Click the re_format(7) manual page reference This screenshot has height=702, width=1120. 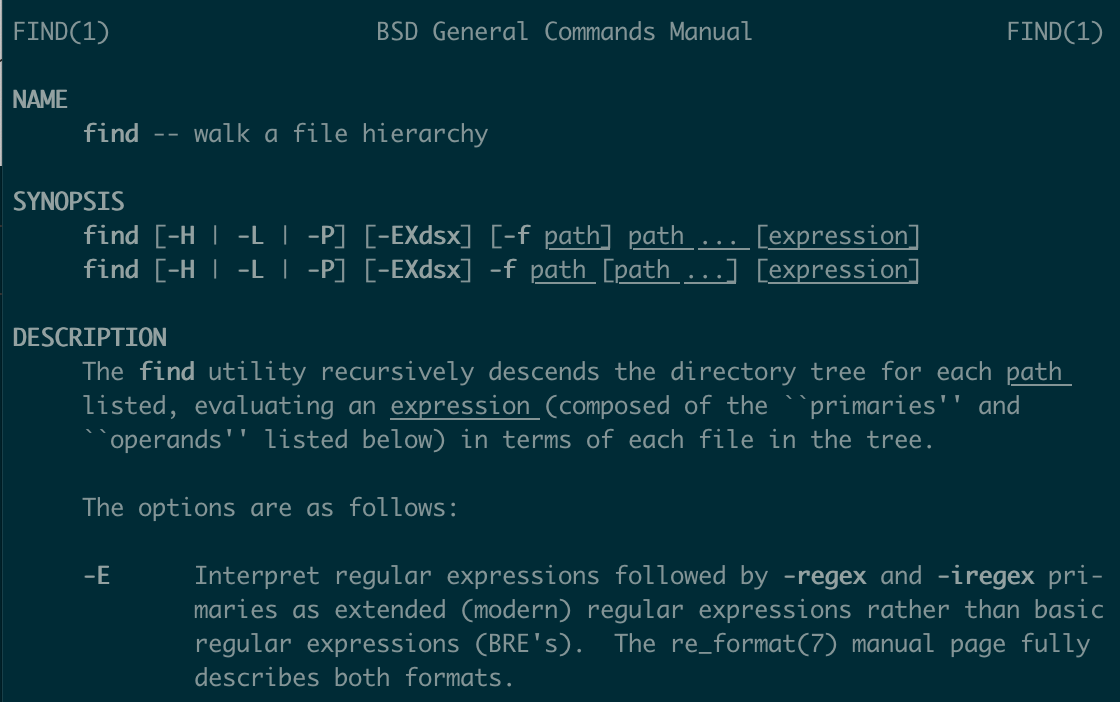click(x=754, y=643)
